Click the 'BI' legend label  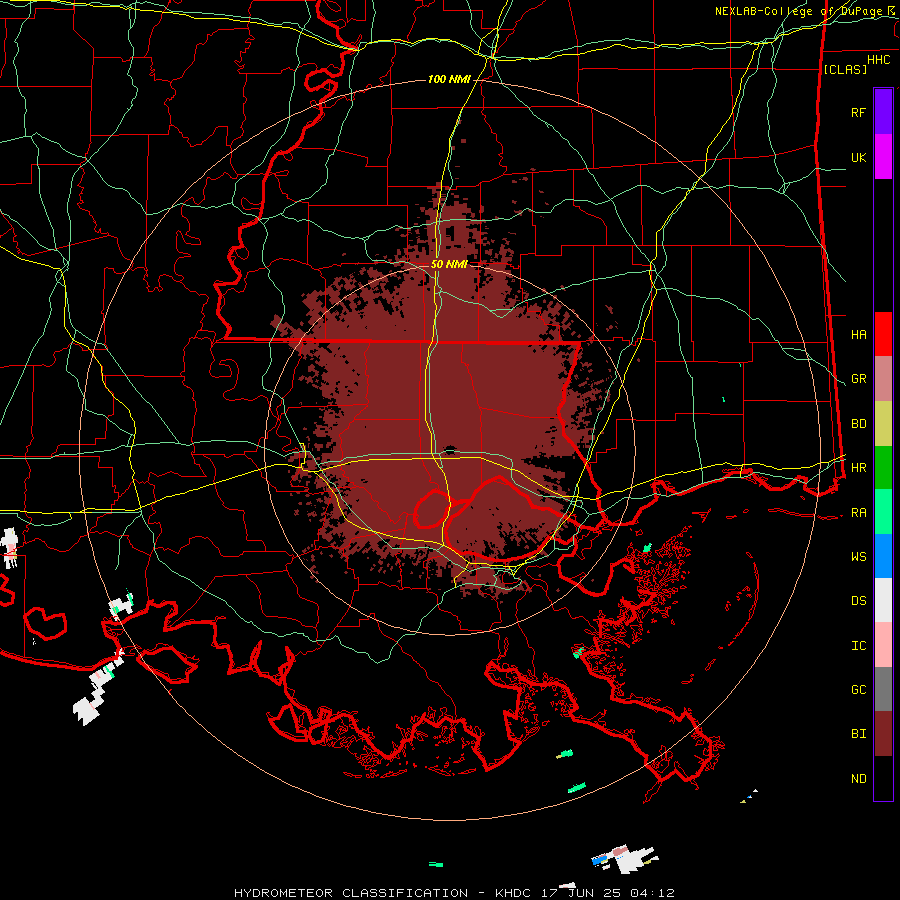click(x=858, y=734)
